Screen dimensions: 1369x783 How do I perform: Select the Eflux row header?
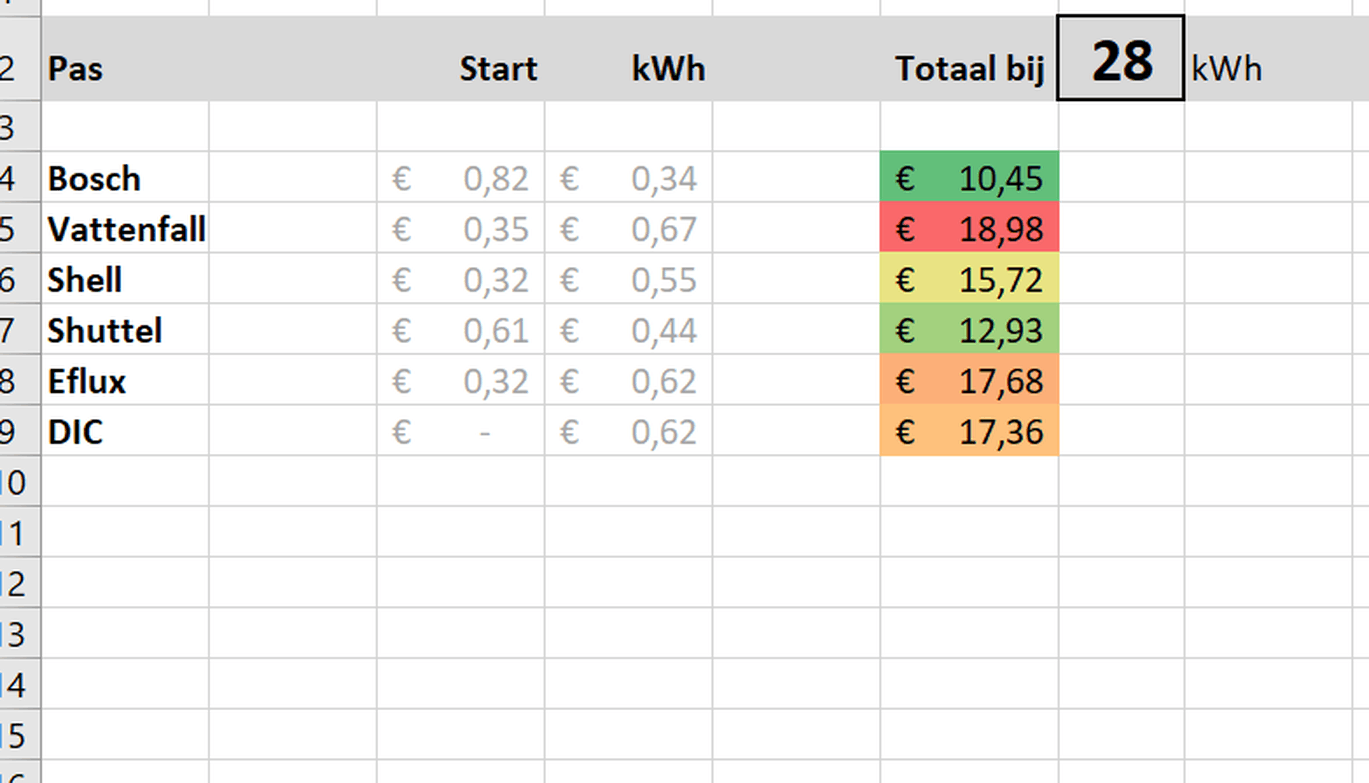click(20, 381)
